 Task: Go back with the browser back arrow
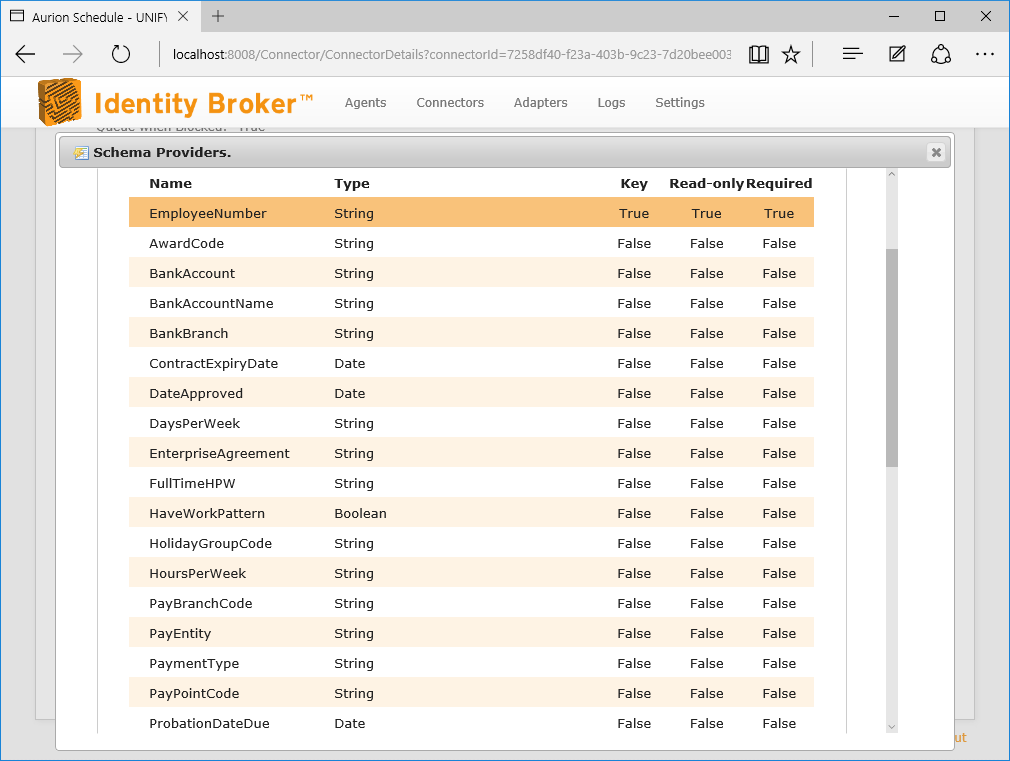[x=25, y=54]
